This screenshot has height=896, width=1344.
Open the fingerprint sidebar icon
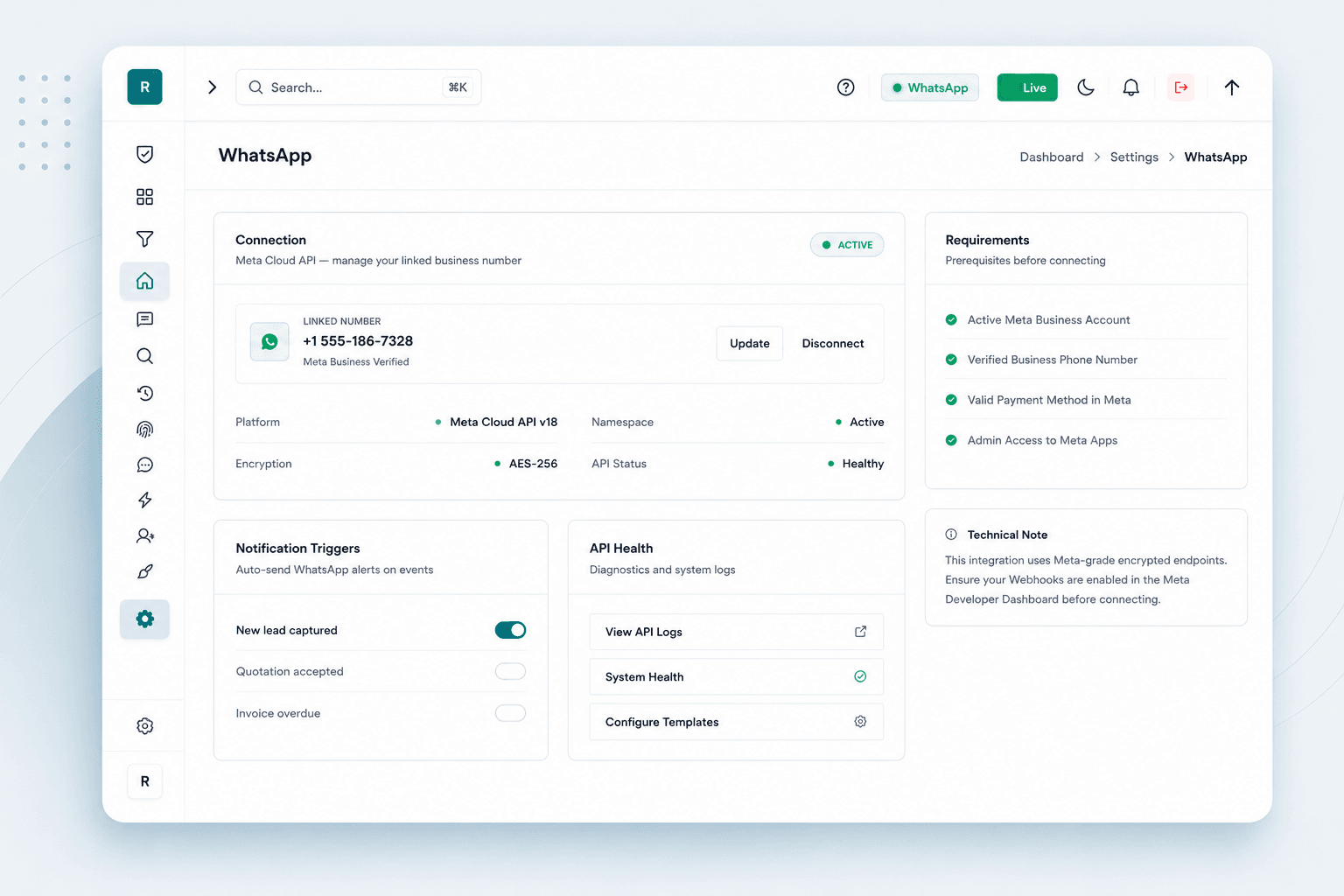click(145, 429)
